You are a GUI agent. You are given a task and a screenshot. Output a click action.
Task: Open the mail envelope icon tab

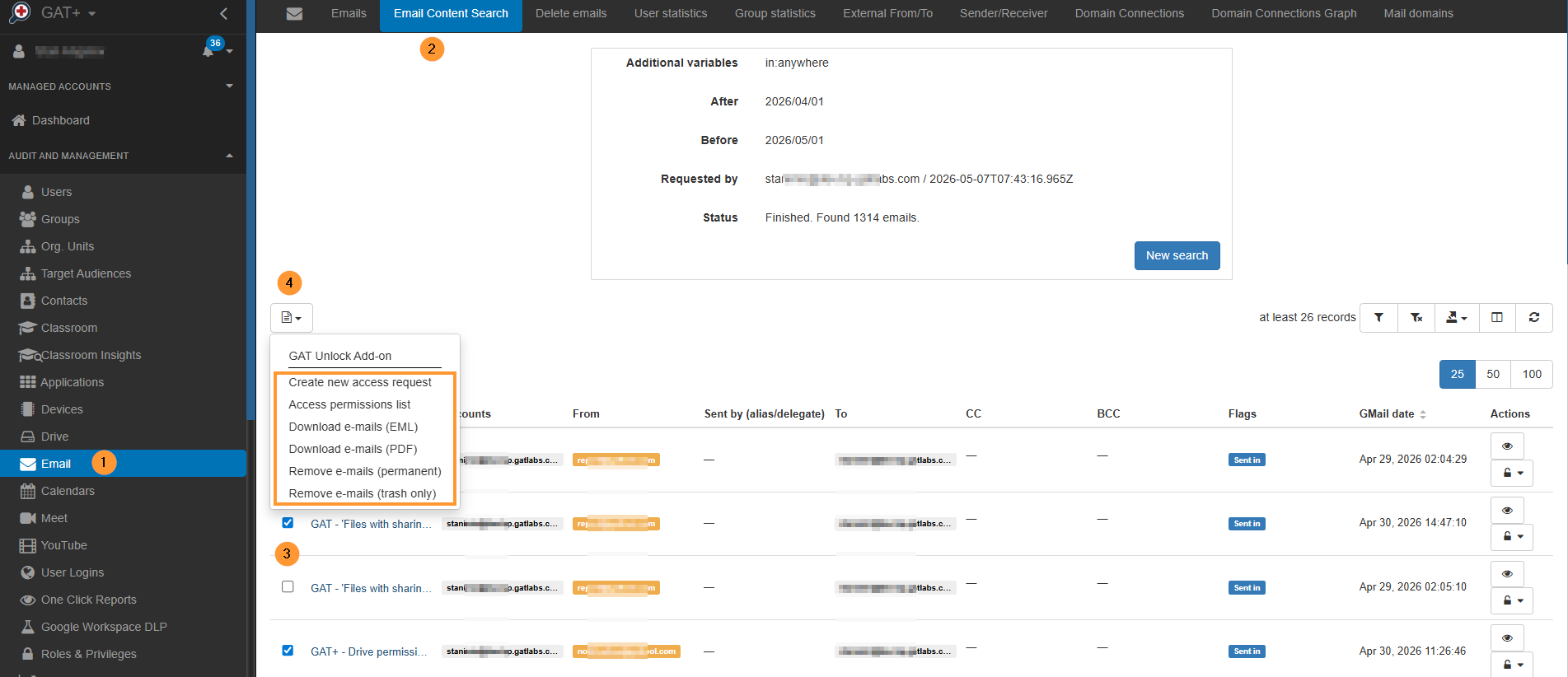coord(294,14)
